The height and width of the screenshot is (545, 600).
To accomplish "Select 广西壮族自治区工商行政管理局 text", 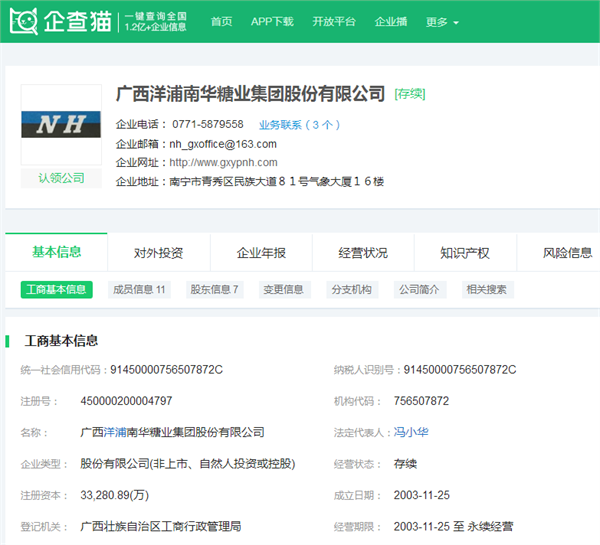I will (x=161, y=526).
